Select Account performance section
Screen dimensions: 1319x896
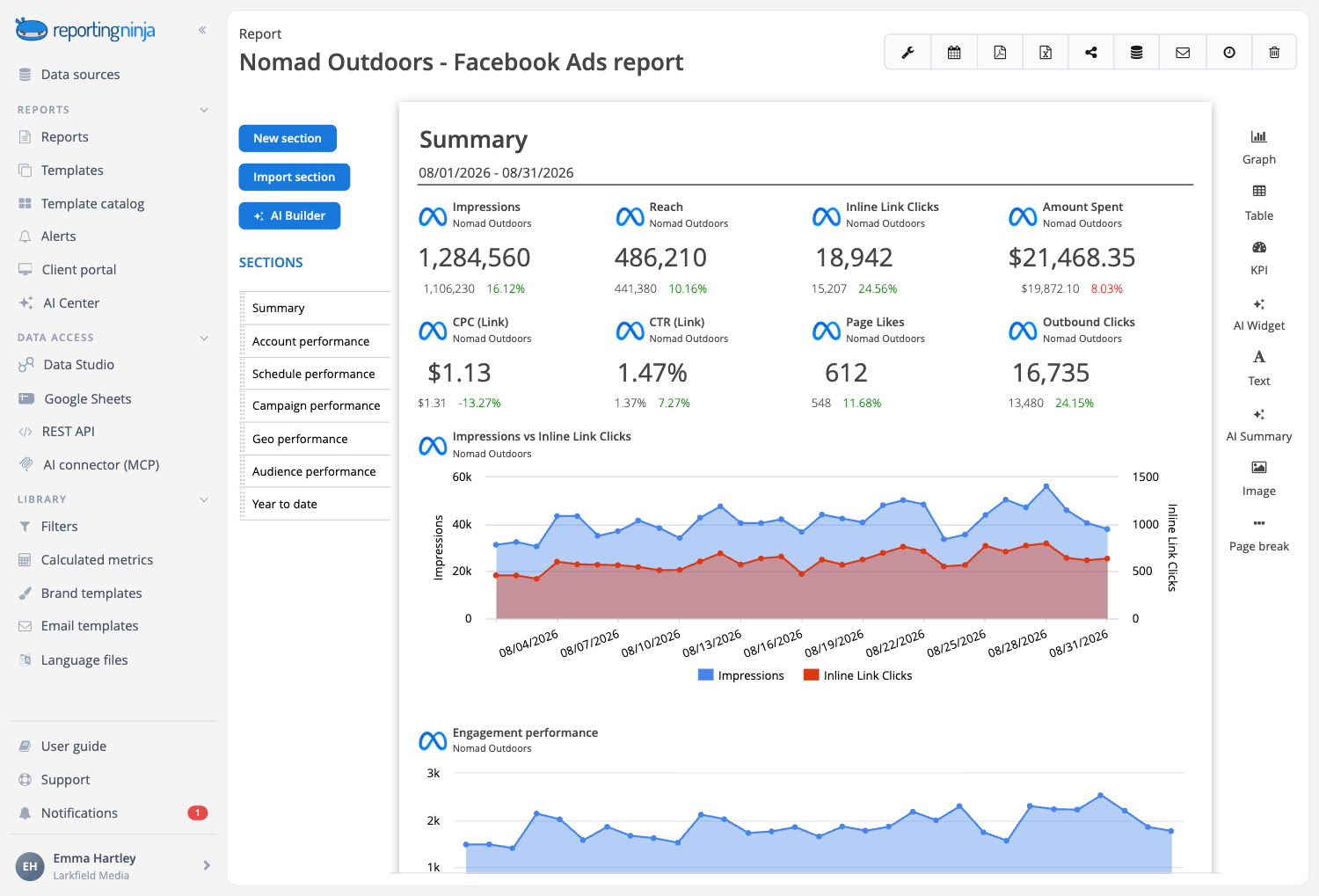(315, 341)
